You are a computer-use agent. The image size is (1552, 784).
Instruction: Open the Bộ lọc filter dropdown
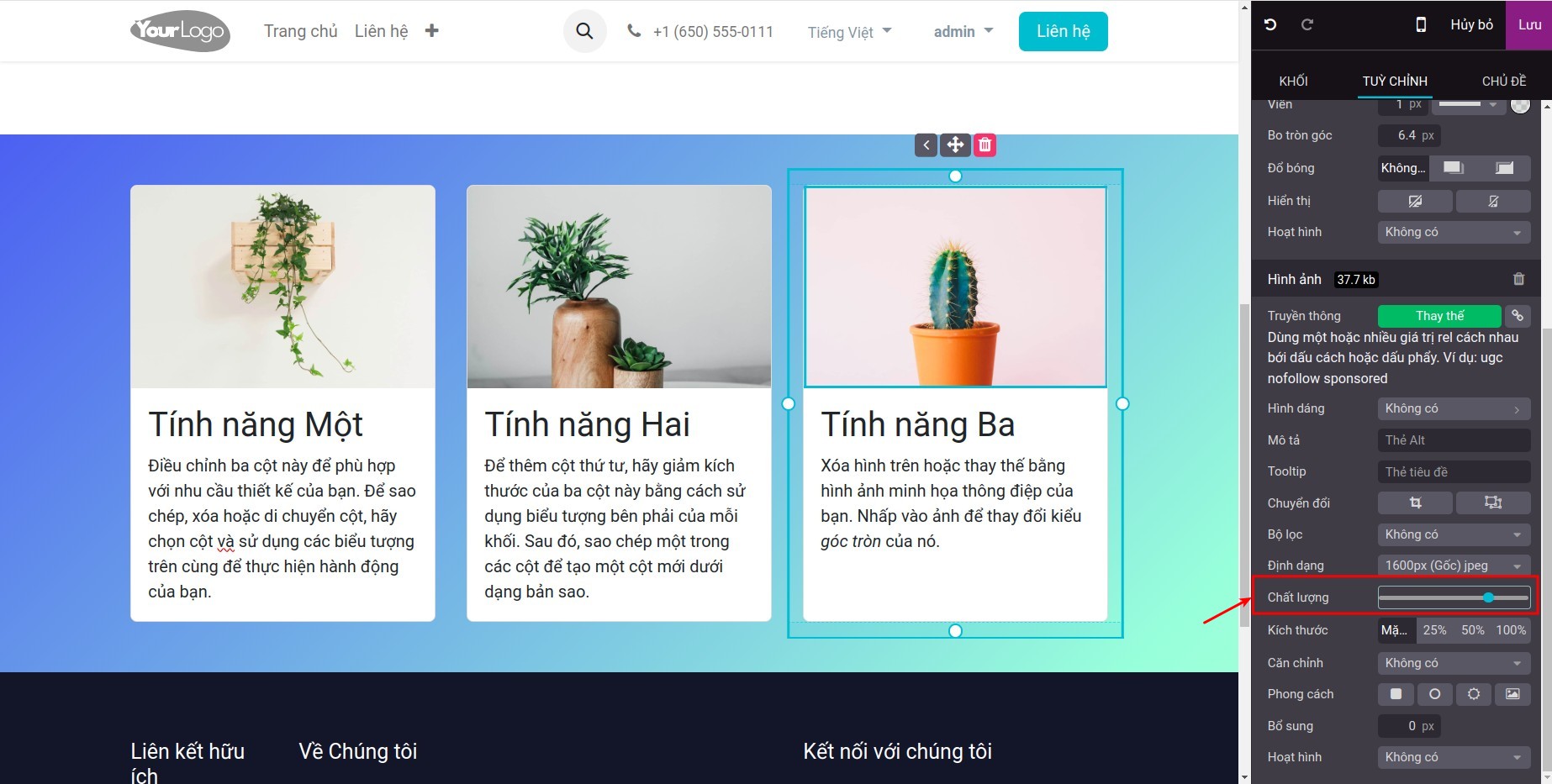click(1454, 534)
